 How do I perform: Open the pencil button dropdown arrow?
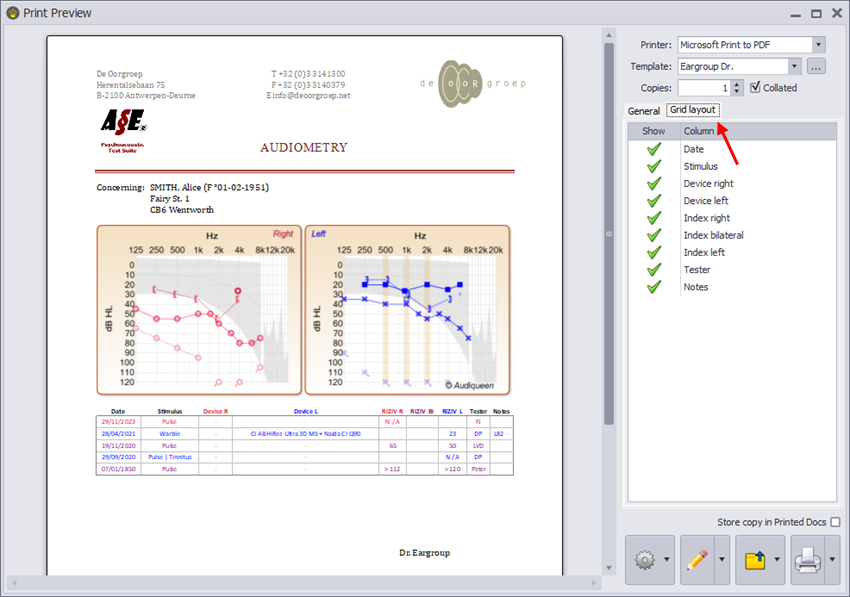pos(722,560)
